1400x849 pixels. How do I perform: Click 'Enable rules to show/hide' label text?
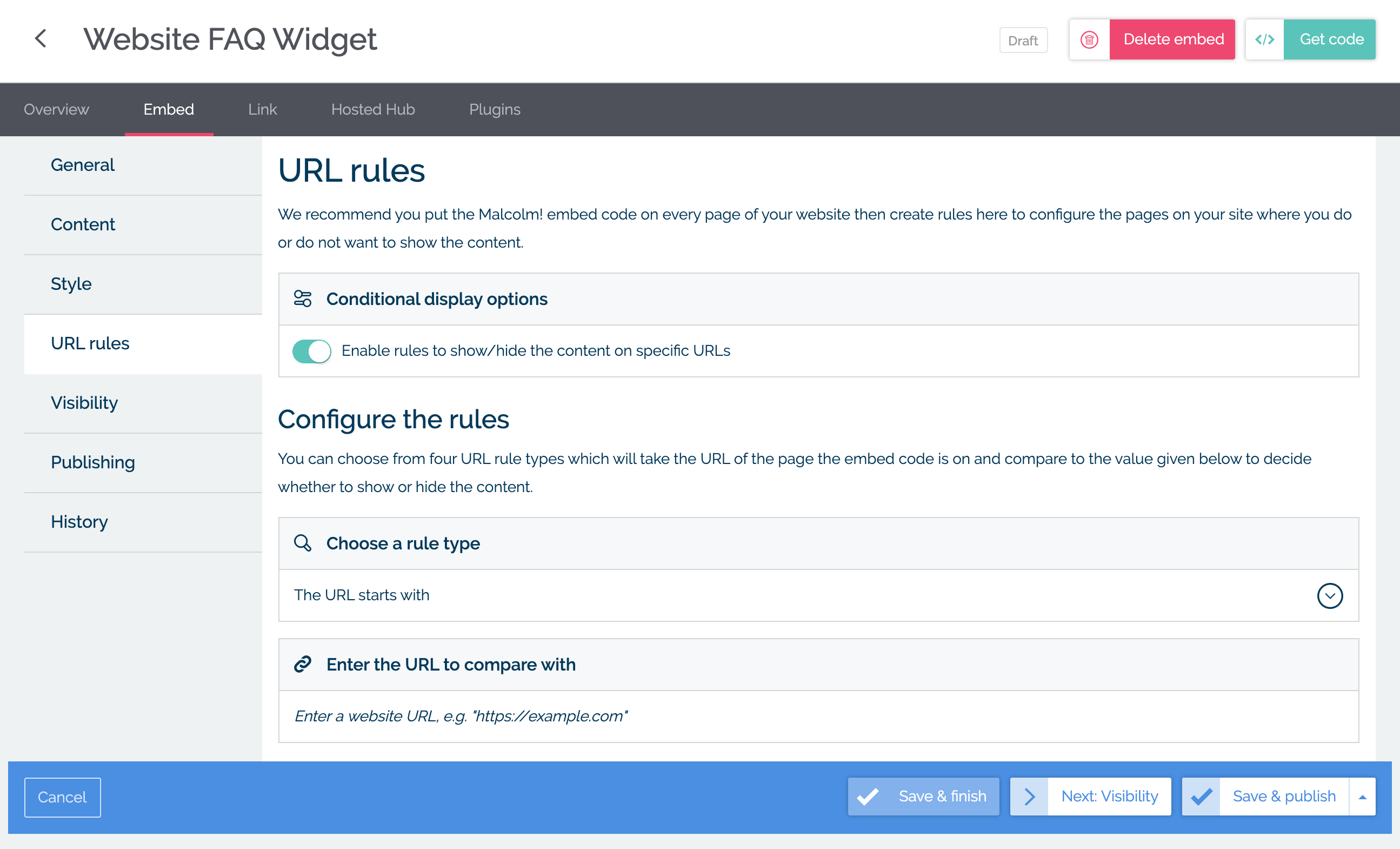pyautogui.click(x=535, y=351)
